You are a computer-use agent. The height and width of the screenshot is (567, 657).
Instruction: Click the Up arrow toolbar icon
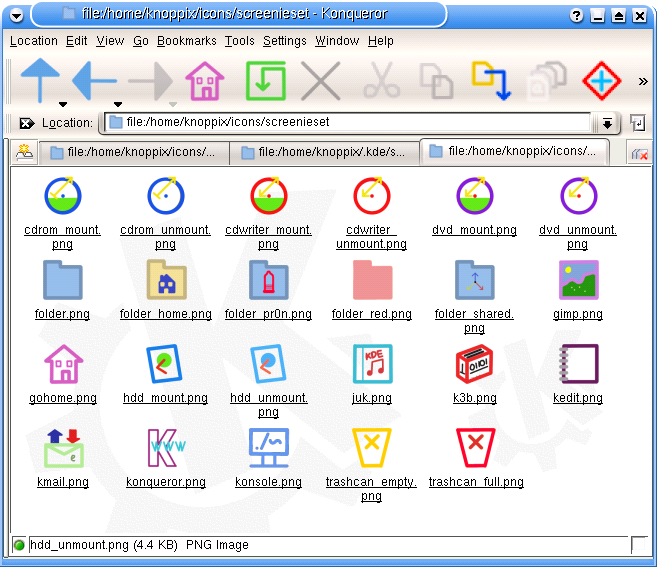click(x=40, y=80)
